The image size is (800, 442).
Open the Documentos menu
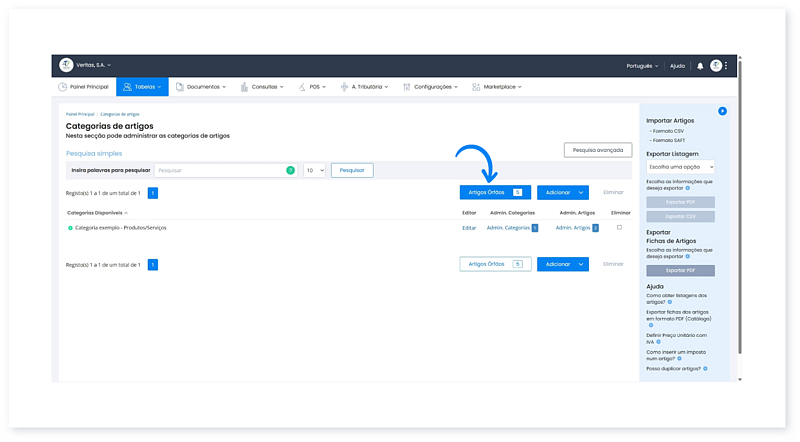point(201,87)
